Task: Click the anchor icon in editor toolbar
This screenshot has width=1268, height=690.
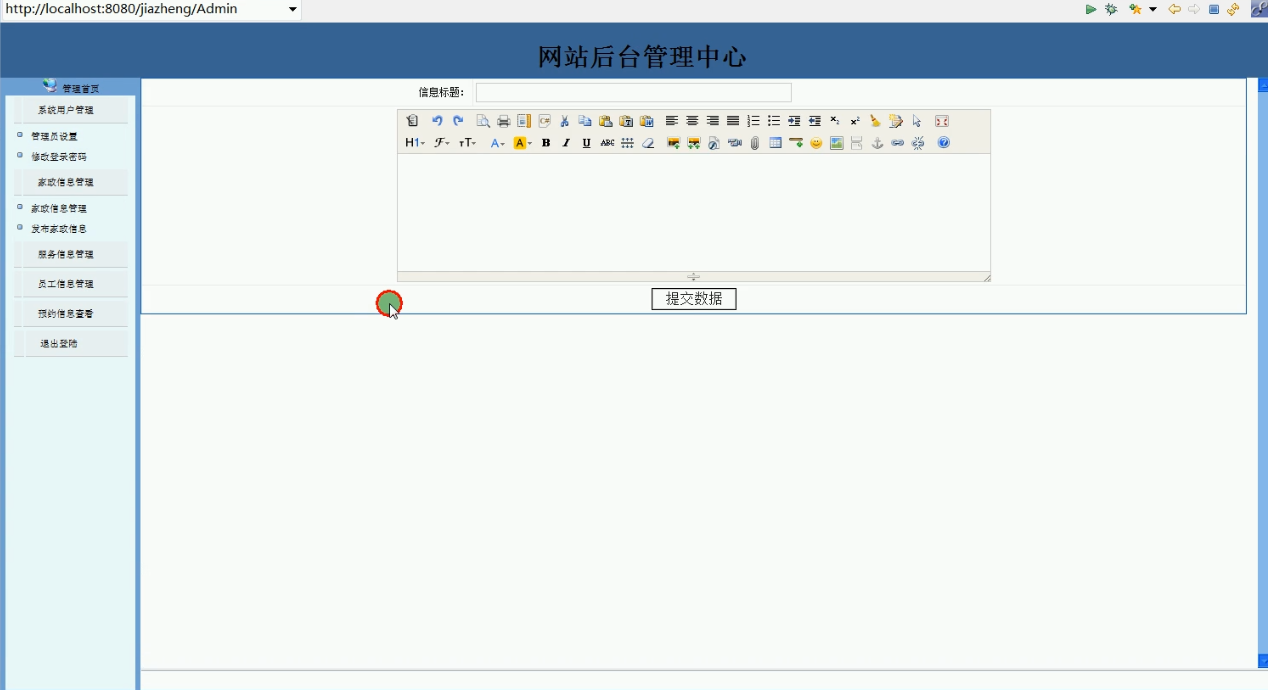Action: (877, 143)
